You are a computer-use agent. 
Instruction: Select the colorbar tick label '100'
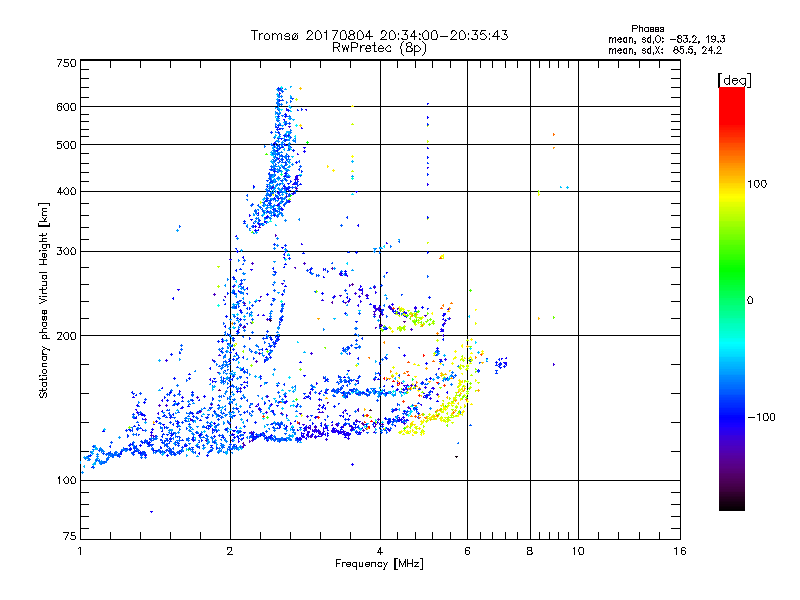(757, 184)
